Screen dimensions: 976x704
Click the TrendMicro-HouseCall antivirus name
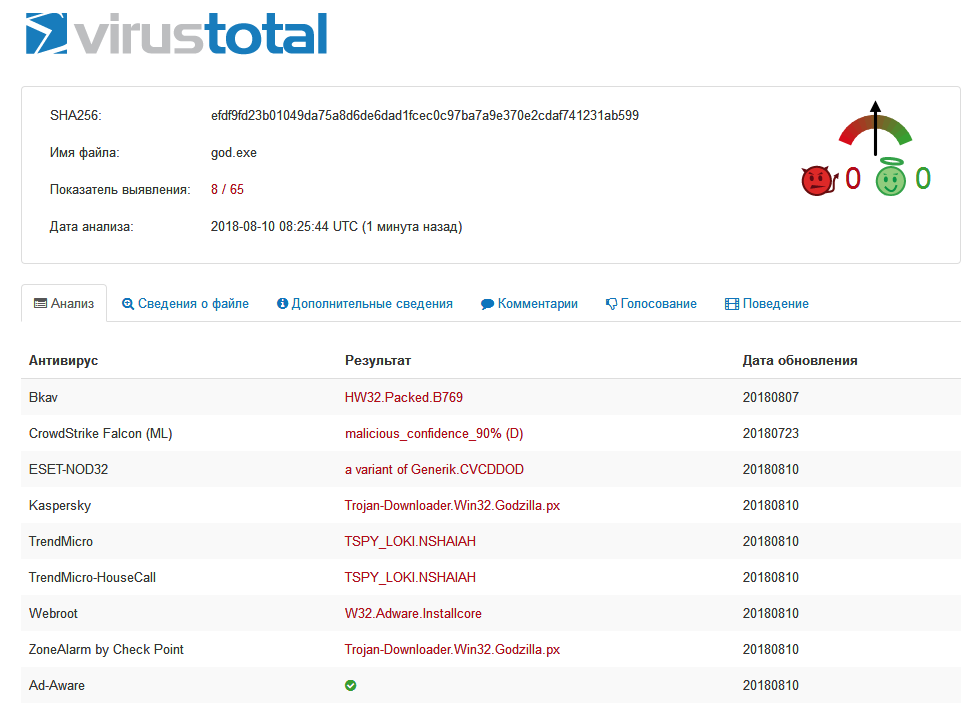[x=92, y=578]
